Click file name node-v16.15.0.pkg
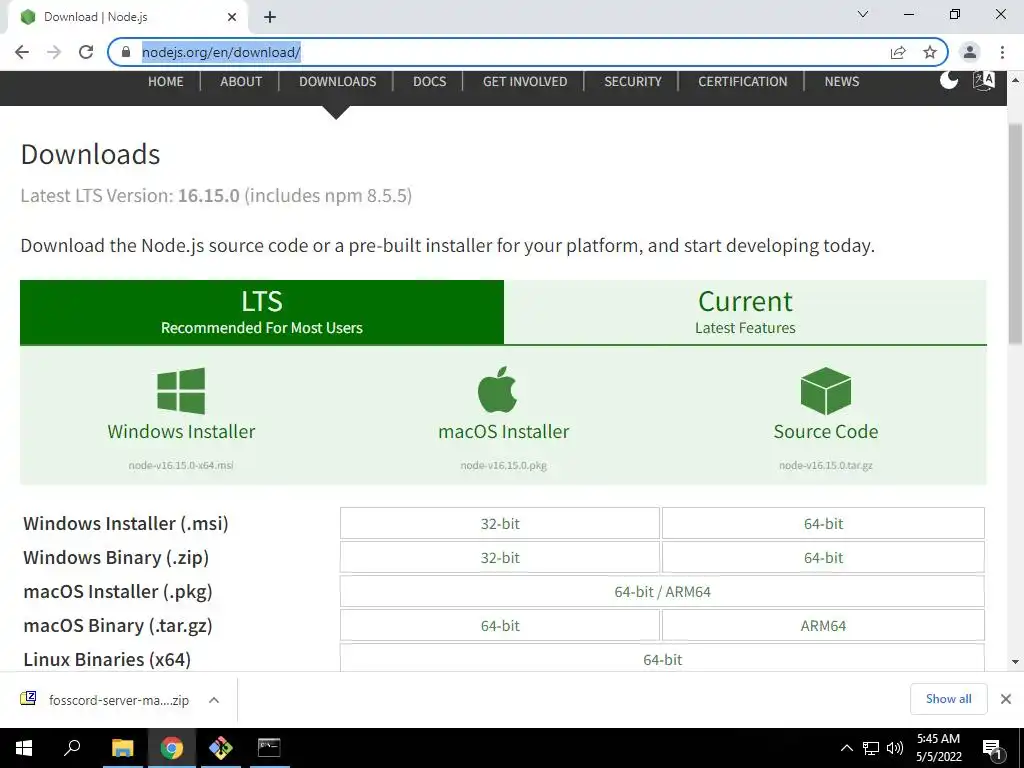 (x=504, y=466)
